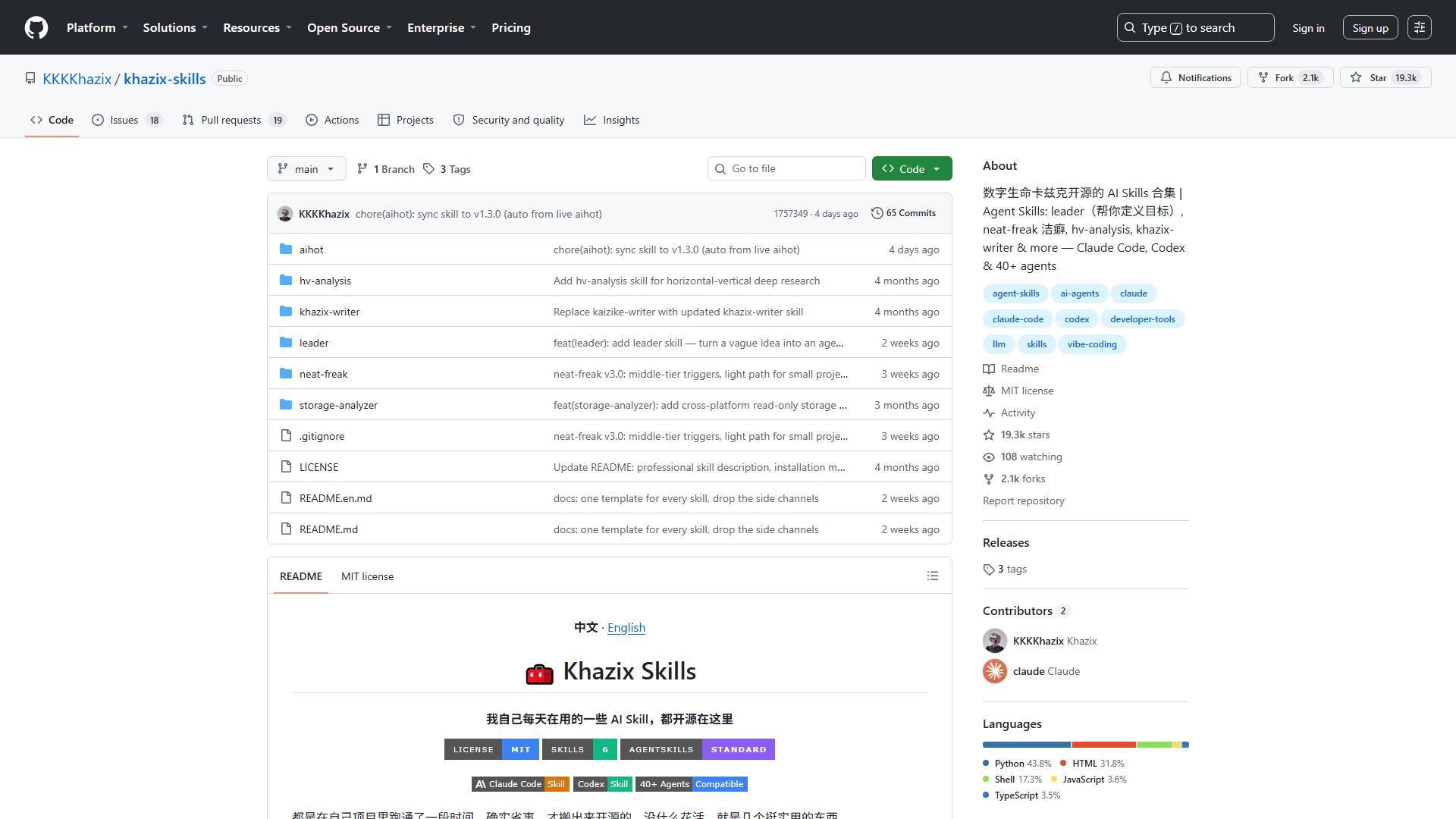Click the Readme book icon in About
The width and height of the screenshot is (1456, 819).
[989, 369]
